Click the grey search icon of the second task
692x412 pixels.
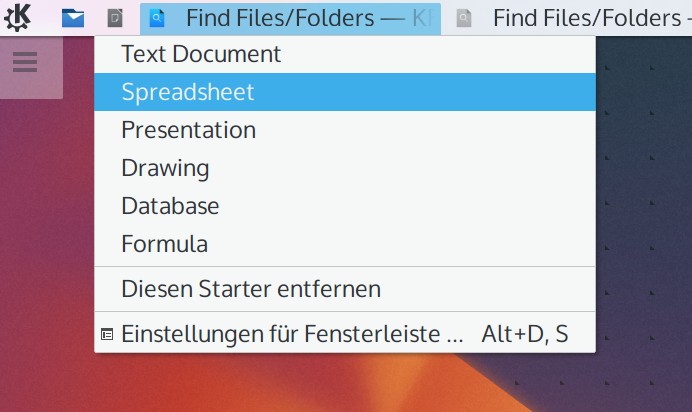point(464,18)
